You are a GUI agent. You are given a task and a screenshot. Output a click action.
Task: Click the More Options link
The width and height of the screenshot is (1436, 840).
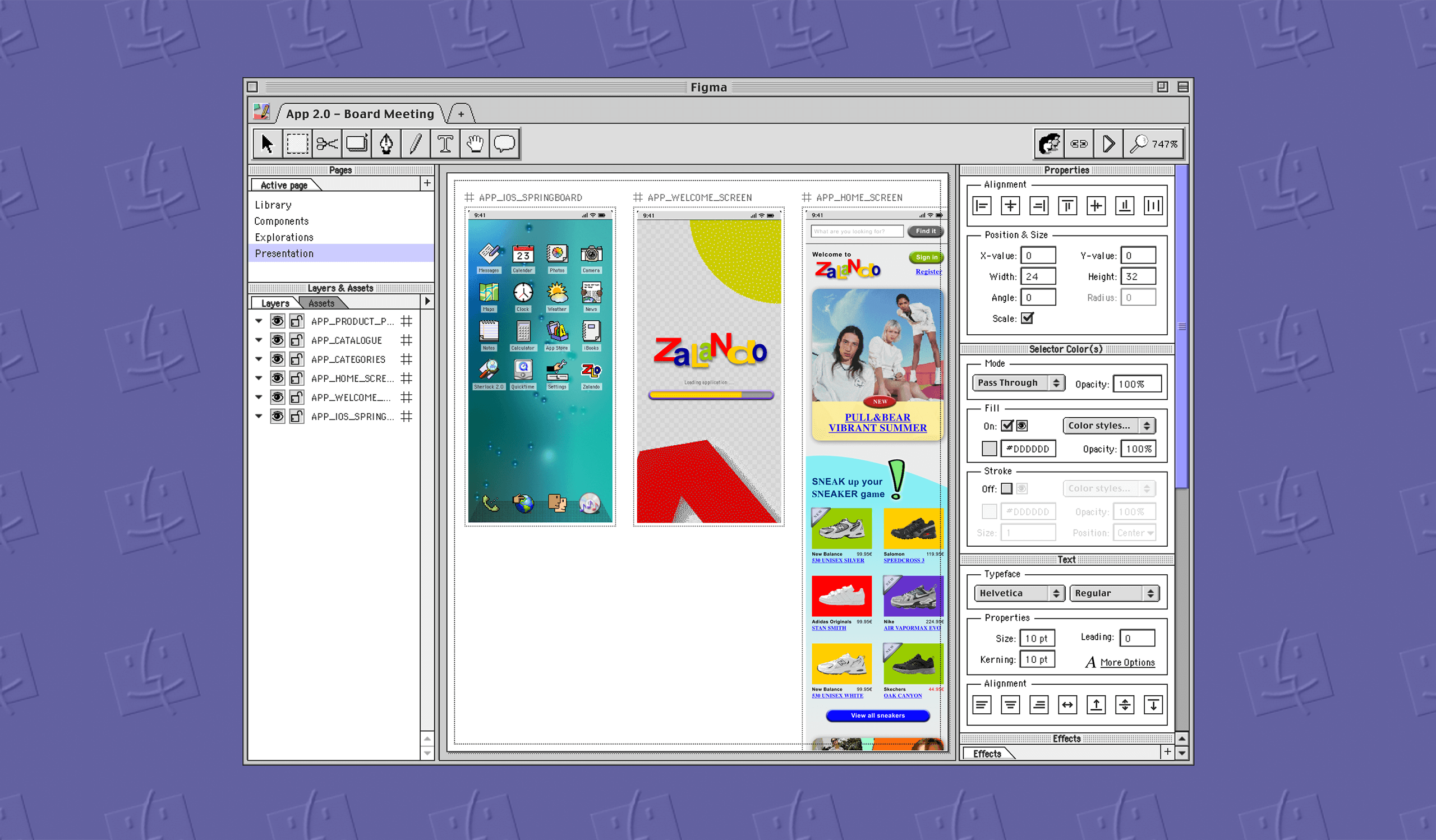tap(1127, 662)
